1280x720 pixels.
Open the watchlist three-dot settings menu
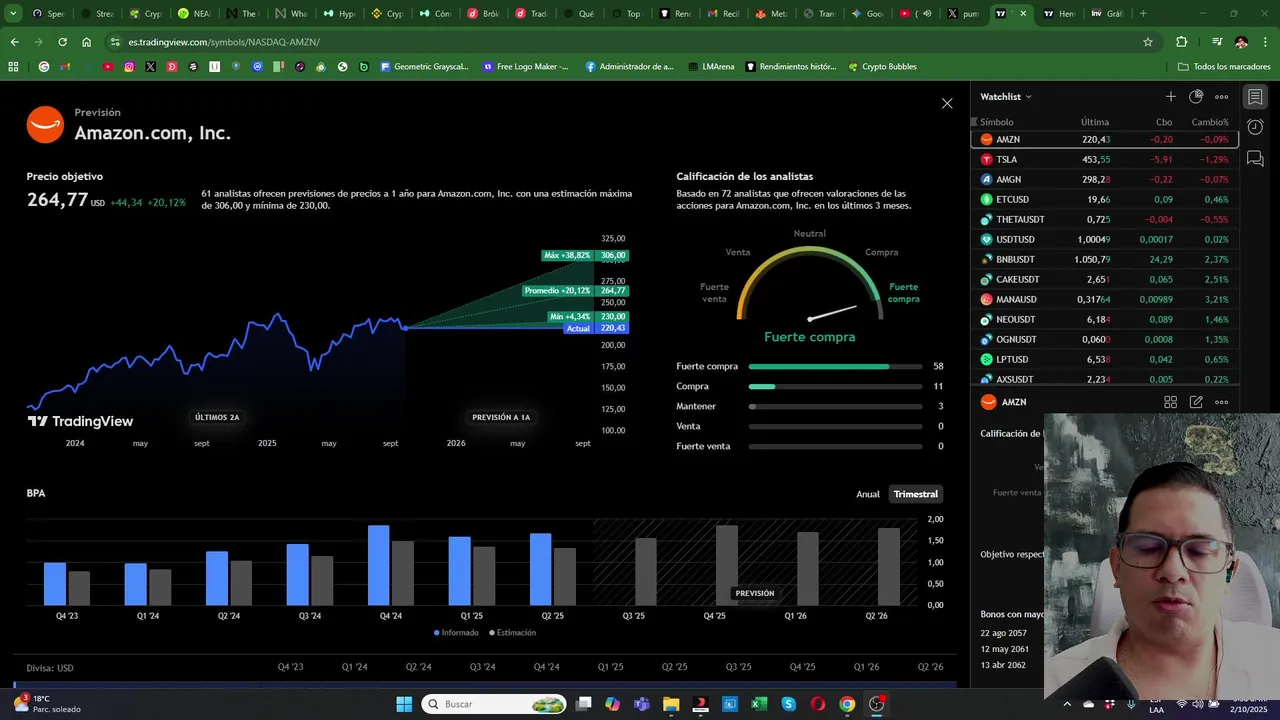[x=1221, y=97]
